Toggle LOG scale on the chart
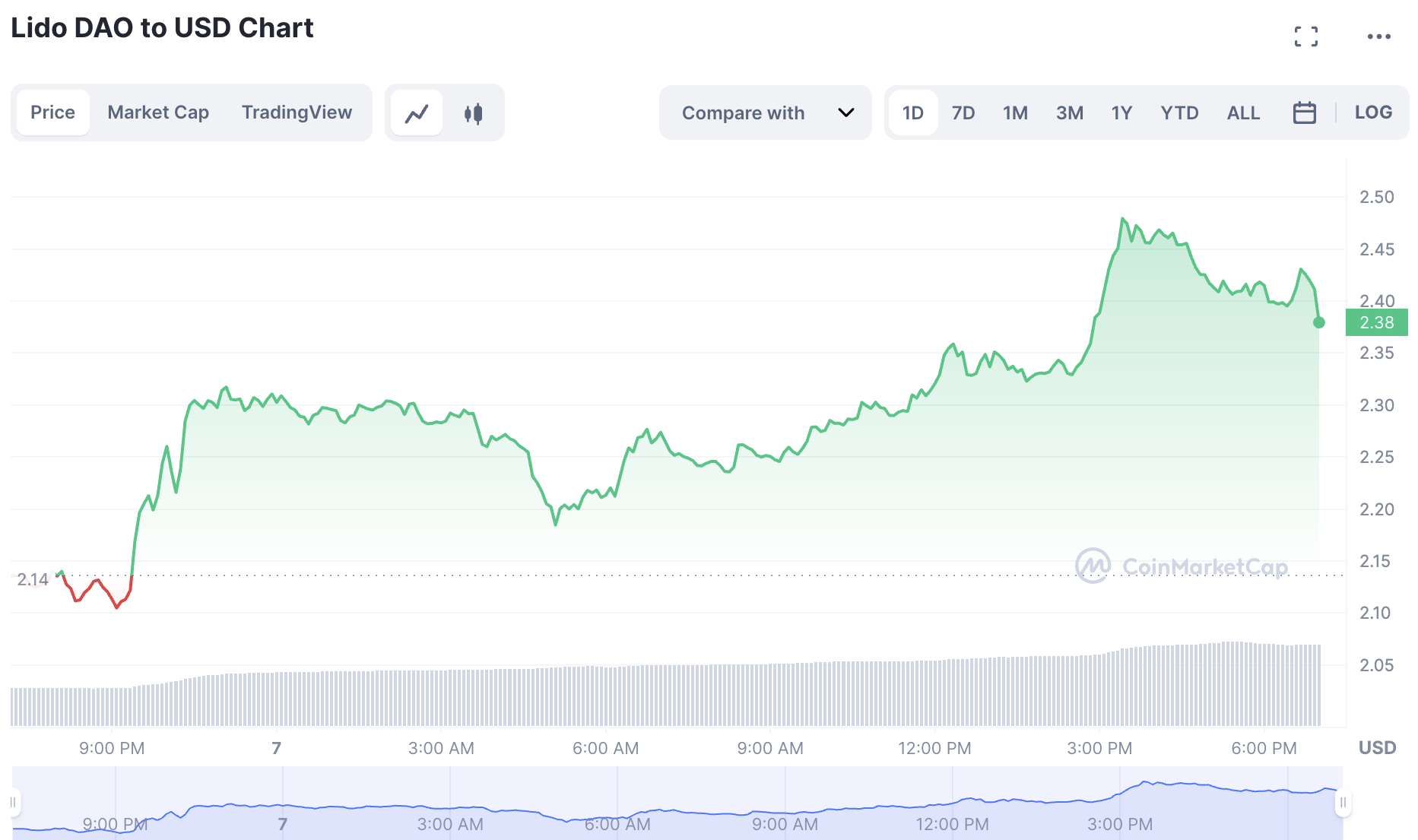Image resolution: width=1418 pixels, height=840 pixels. point(1373,113)
